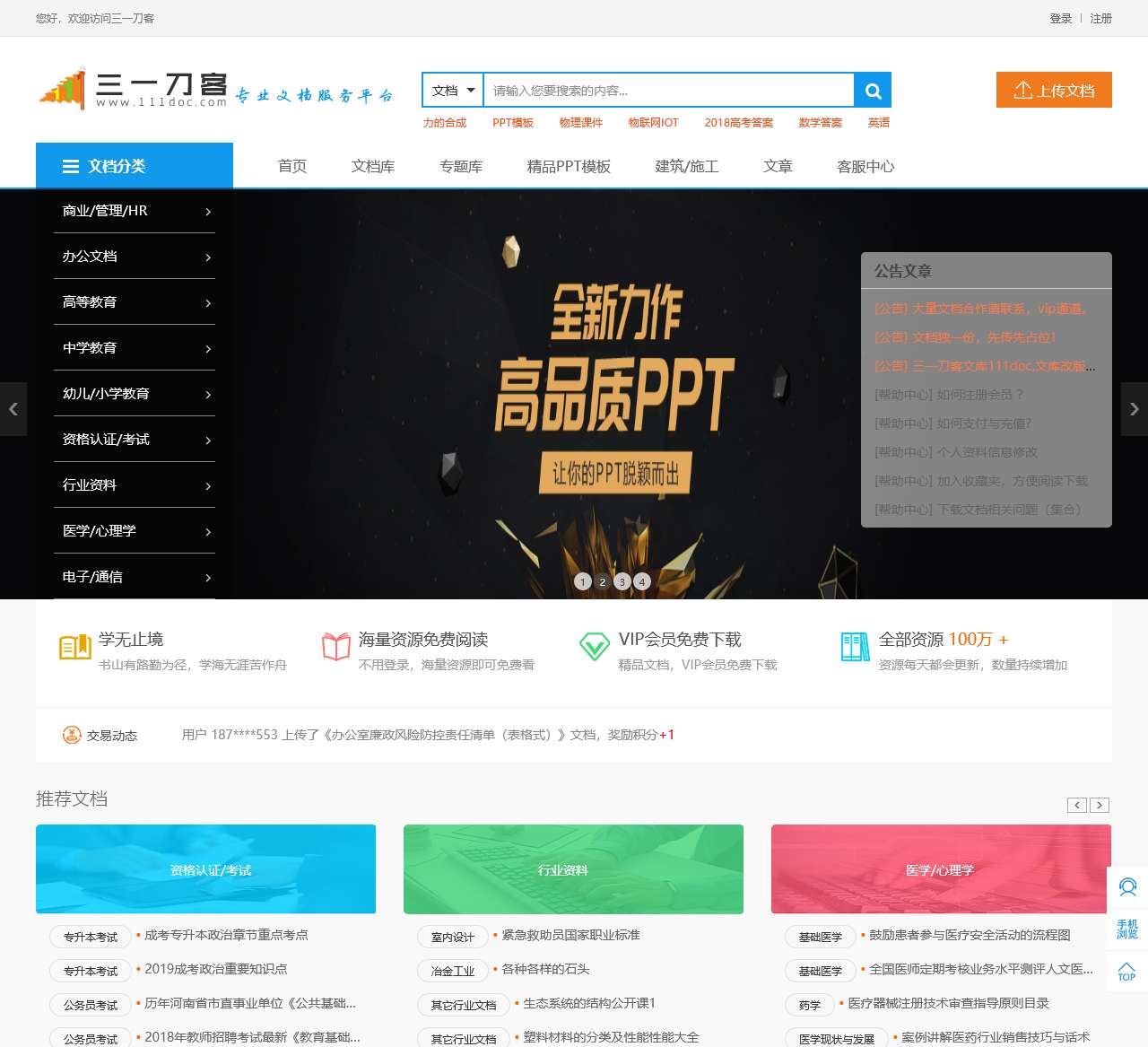Open the 文档库 navigation tab

[x=373, y=166]
